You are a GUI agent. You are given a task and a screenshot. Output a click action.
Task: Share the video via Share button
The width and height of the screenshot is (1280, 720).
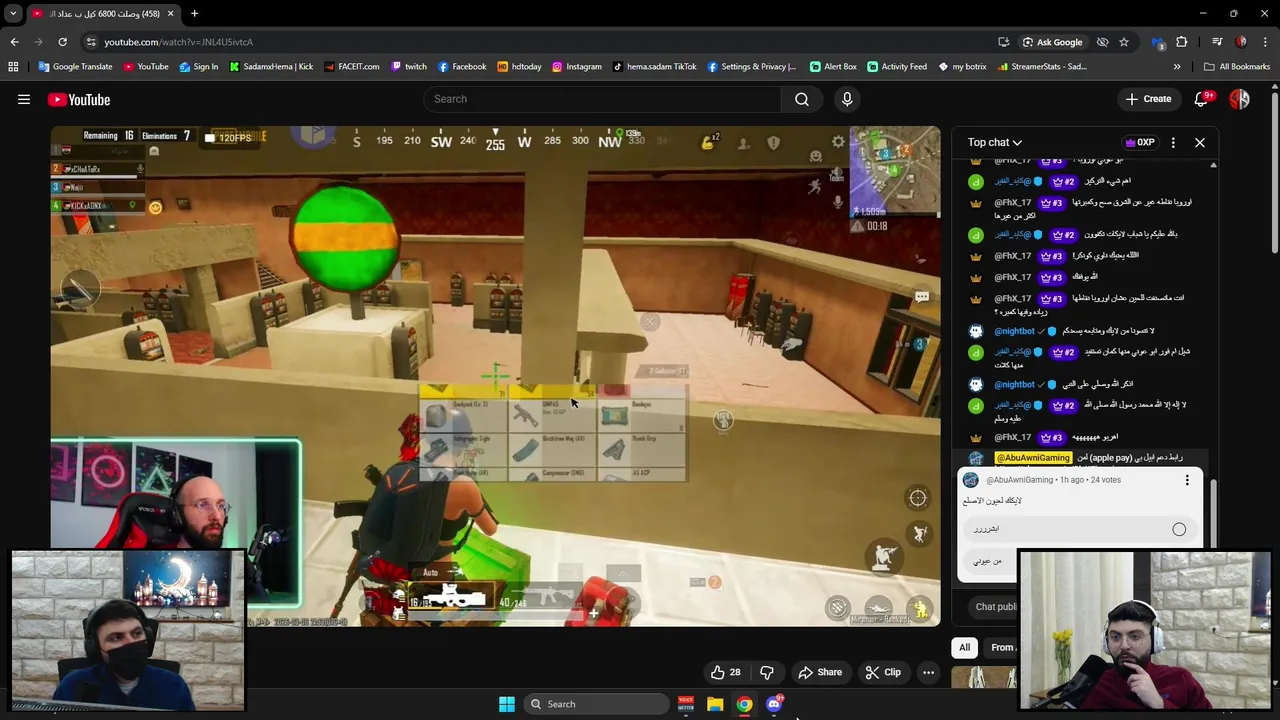pos(820,672)
